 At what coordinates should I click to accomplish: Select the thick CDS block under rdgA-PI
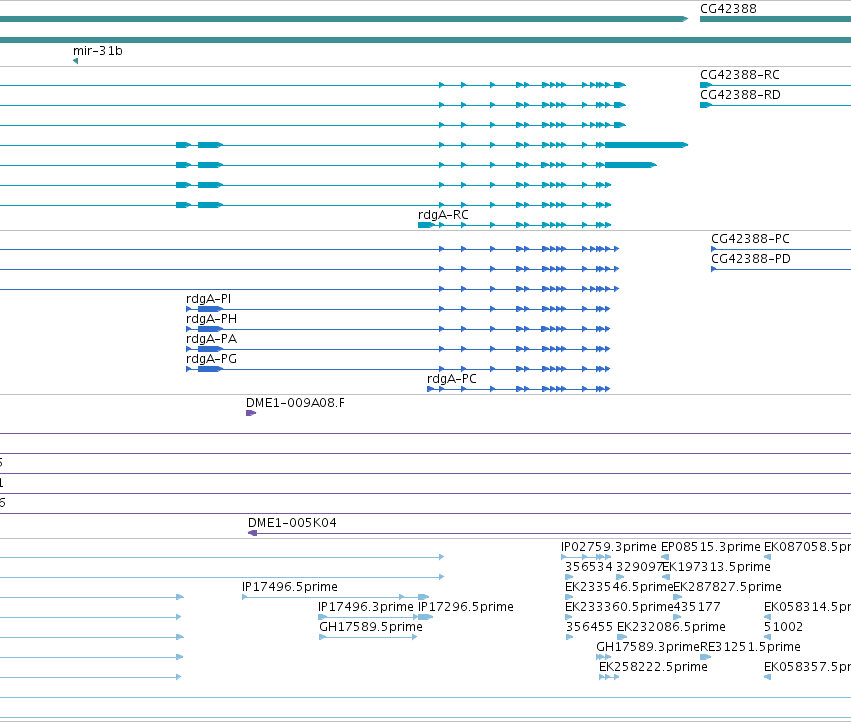tap(210, 309)
